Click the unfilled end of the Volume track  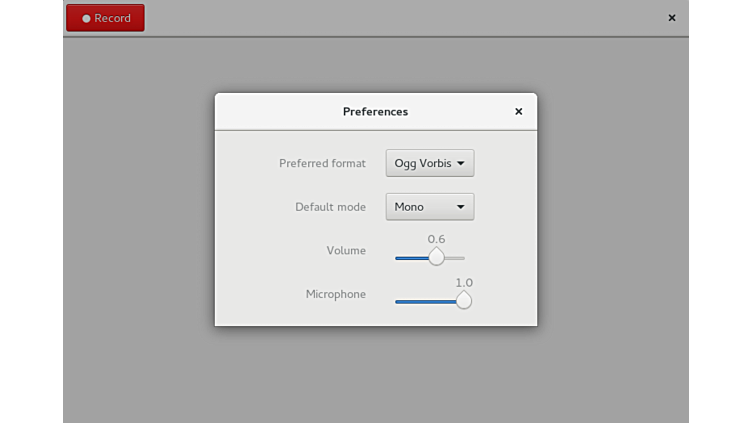tap(456, 258)
